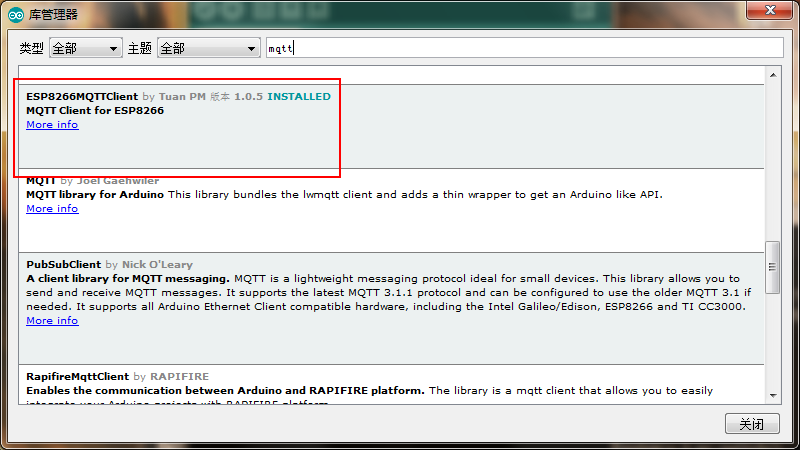Open the 主题 dropdown set to 全部
Image resolution: width=800 pixels, height=450 pixels.
point(209,48)
